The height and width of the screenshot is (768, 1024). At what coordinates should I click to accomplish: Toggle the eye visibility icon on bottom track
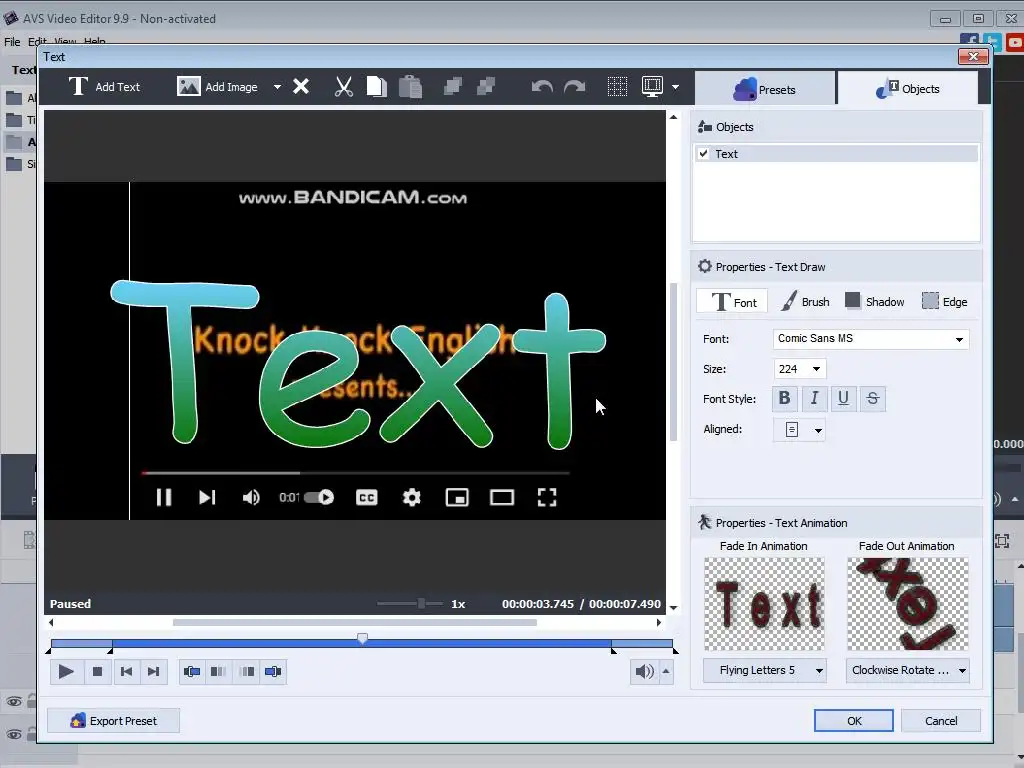[14, 734]
